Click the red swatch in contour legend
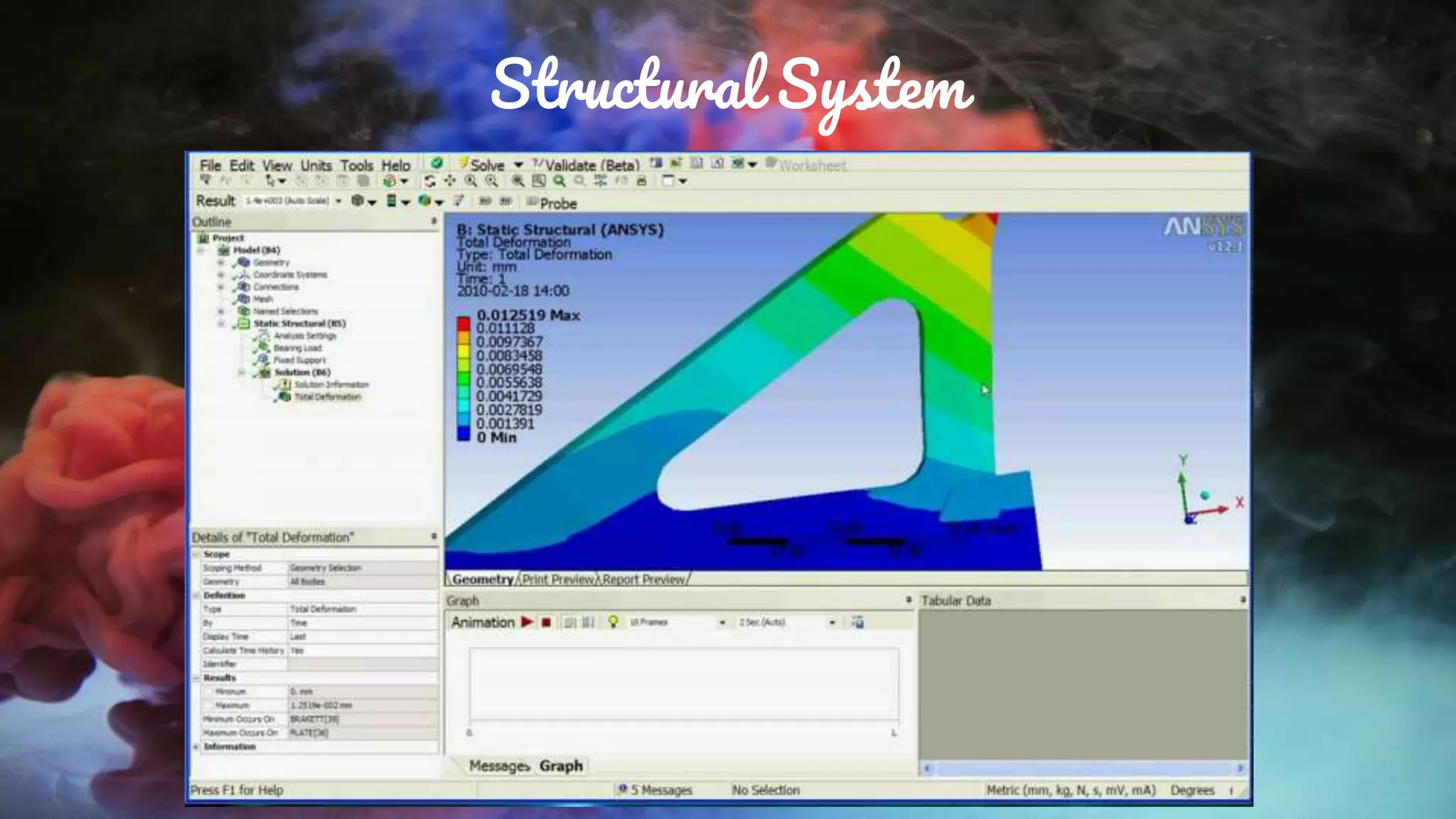This screenshot has height=819, width=1456. point(464,324)
